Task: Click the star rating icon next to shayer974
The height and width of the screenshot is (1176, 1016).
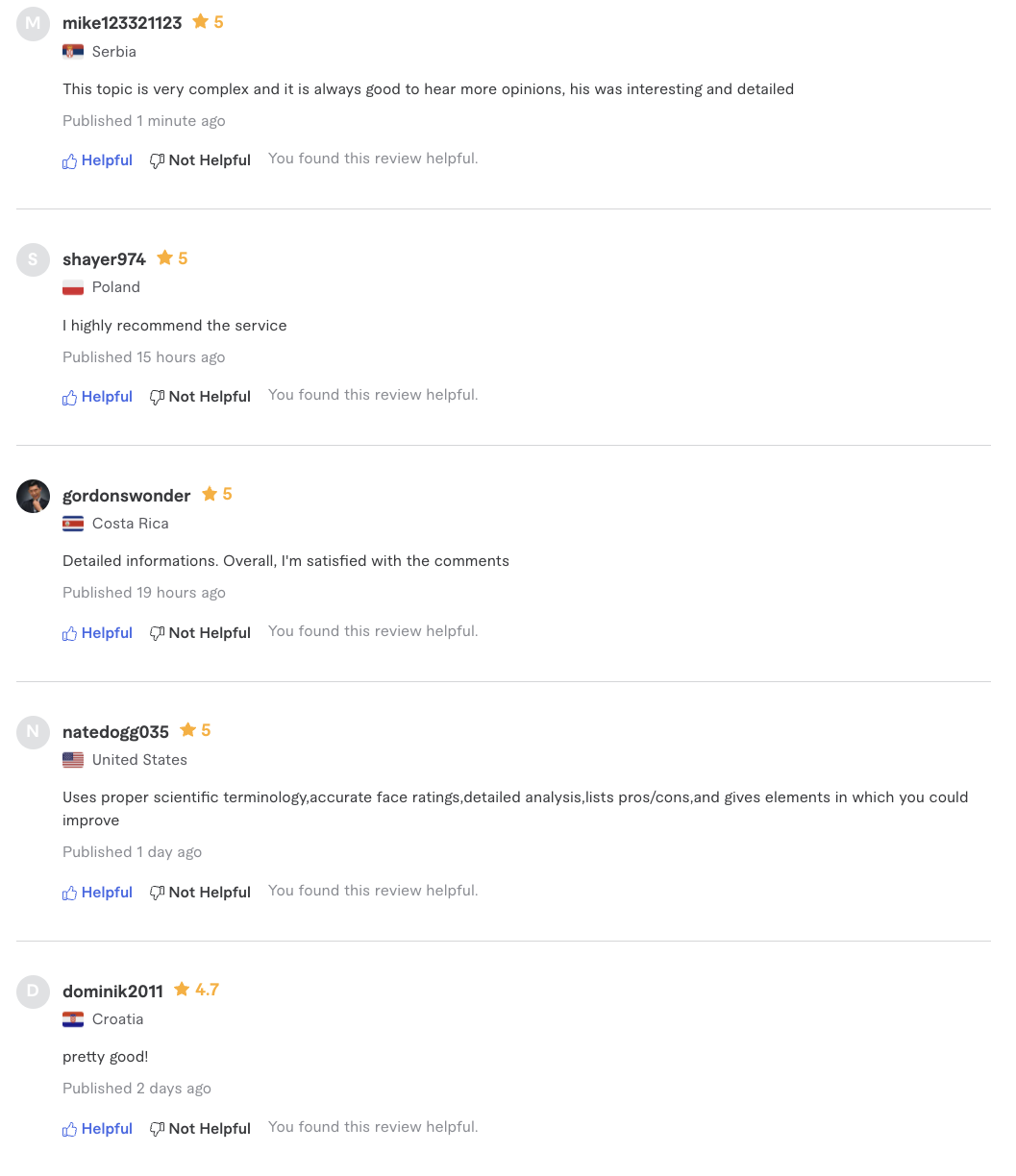Action: [164, 257]
